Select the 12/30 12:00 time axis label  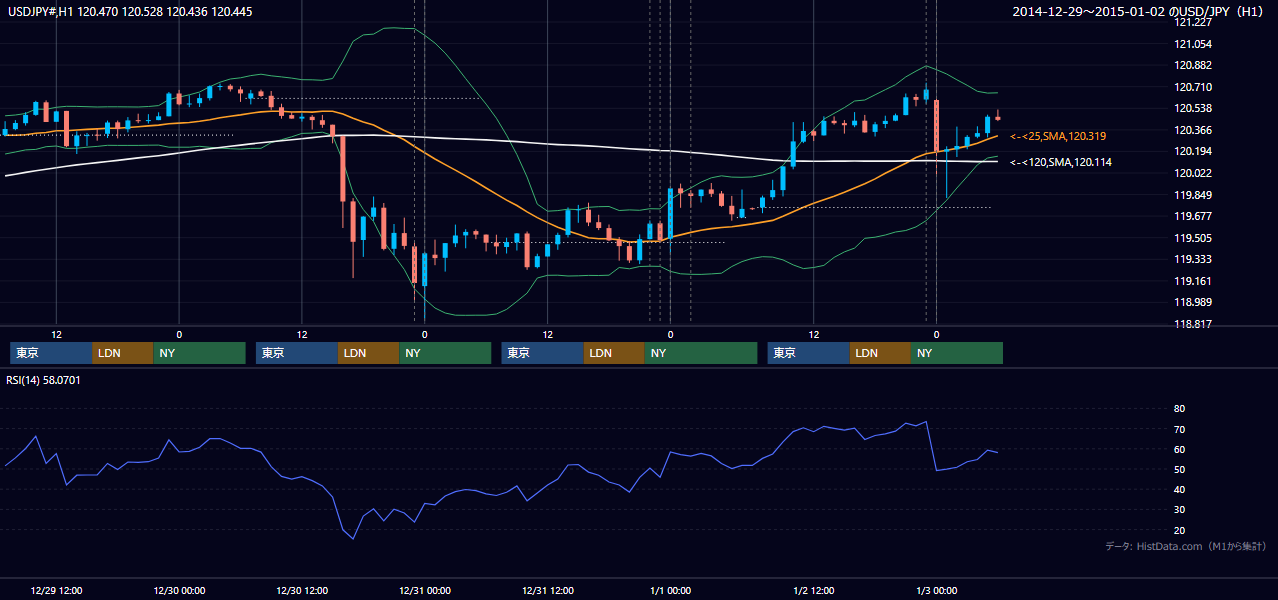tap(302, 590)
